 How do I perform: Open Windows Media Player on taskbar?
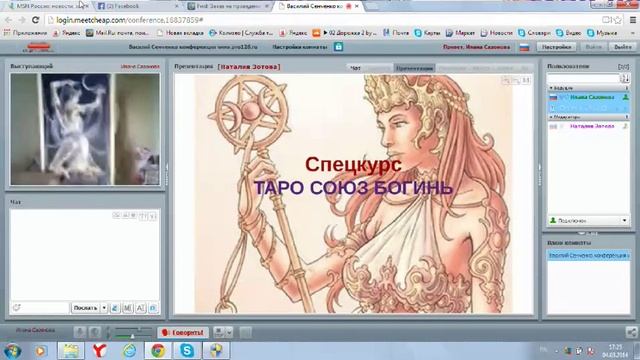(x=41, y=350)
